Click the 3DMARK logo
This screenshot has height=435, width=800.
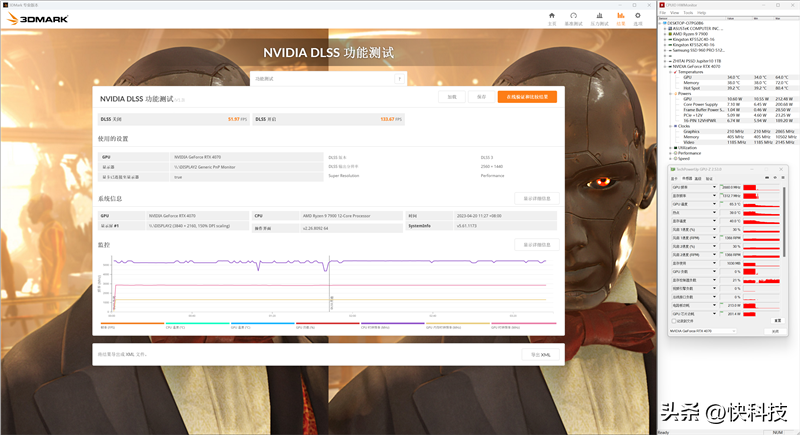38,19
